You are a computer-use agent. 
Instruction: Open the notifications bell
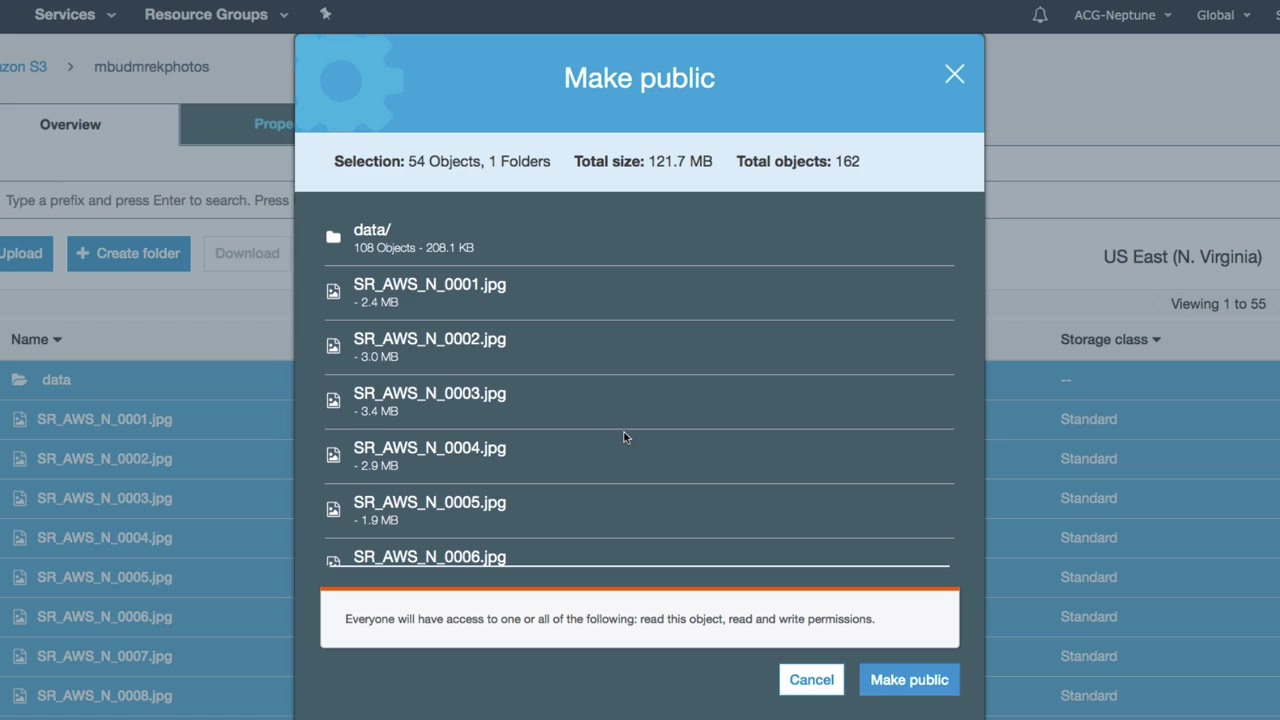click(x=1040, y=15)
